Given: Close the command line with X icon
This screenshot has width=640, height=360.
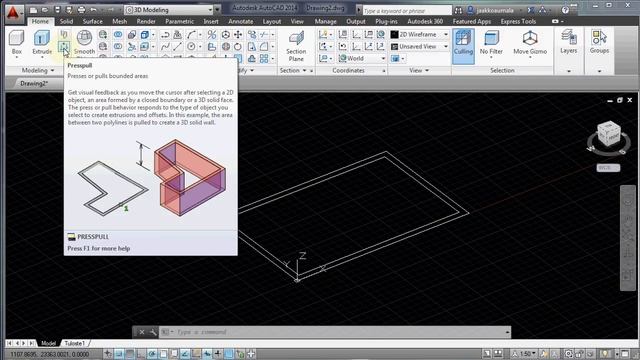Looking at the screenshot, I should pos(142,332).
